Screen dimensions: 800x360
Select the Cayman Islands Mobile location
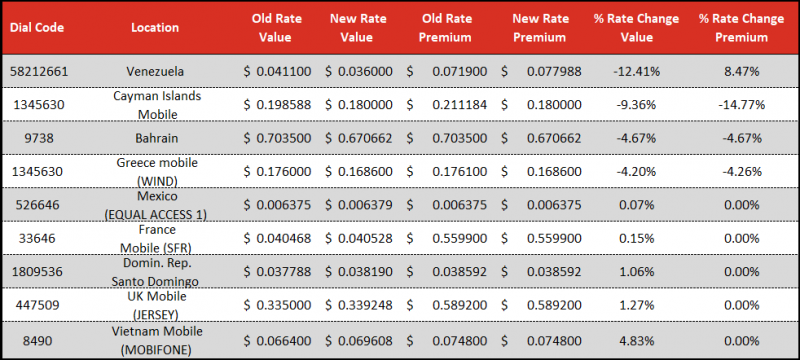click(157, 105)
